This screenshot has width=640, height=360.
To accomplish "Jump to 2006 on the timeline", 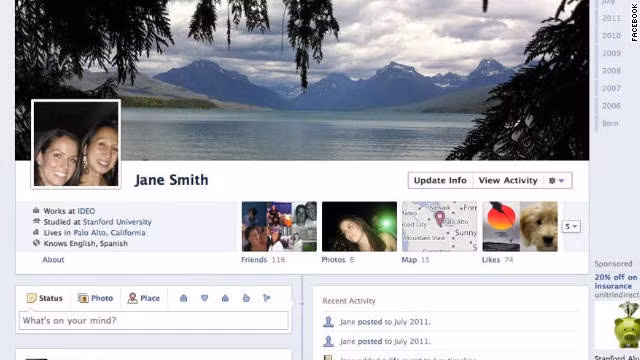I will [x=611, y=106].
